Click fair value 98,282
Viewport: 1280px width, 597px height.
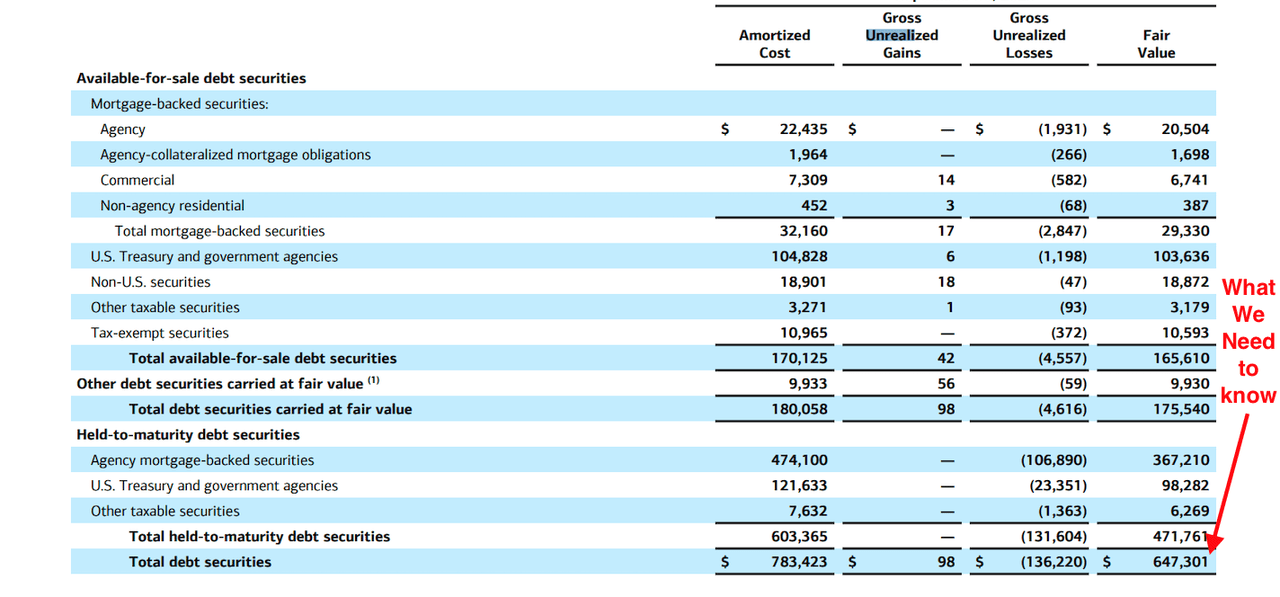pos(1185,486)
